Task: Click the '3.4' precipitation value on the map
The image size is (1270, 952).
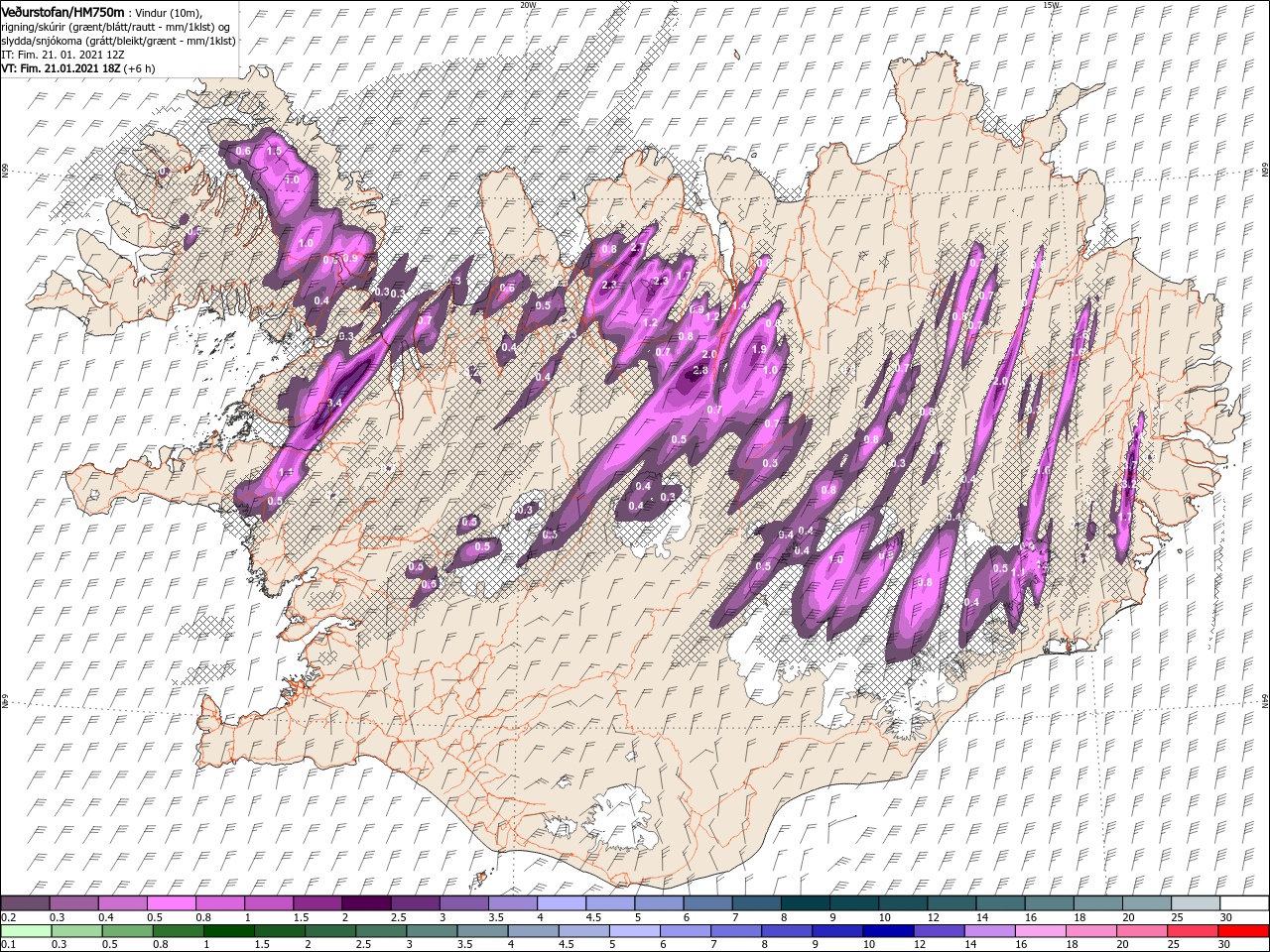Action: (334, 404)
